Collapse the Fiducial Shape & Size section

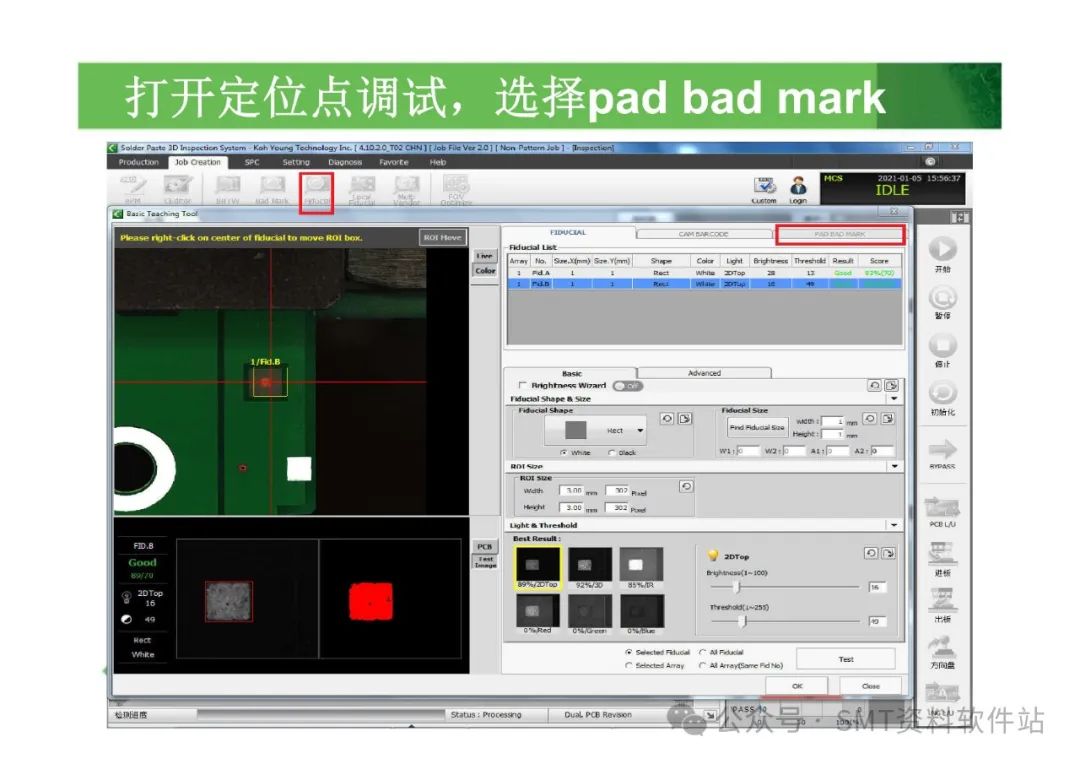tap(894, 399)
